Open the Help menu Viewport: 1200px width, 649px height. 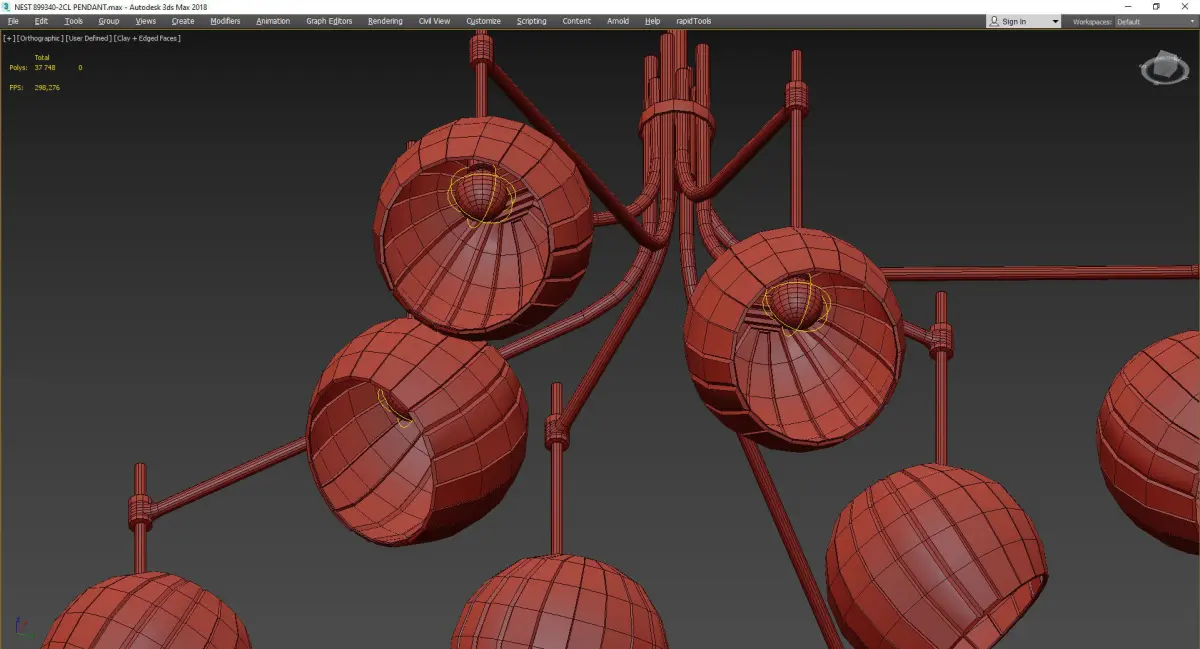click(652, 21)
